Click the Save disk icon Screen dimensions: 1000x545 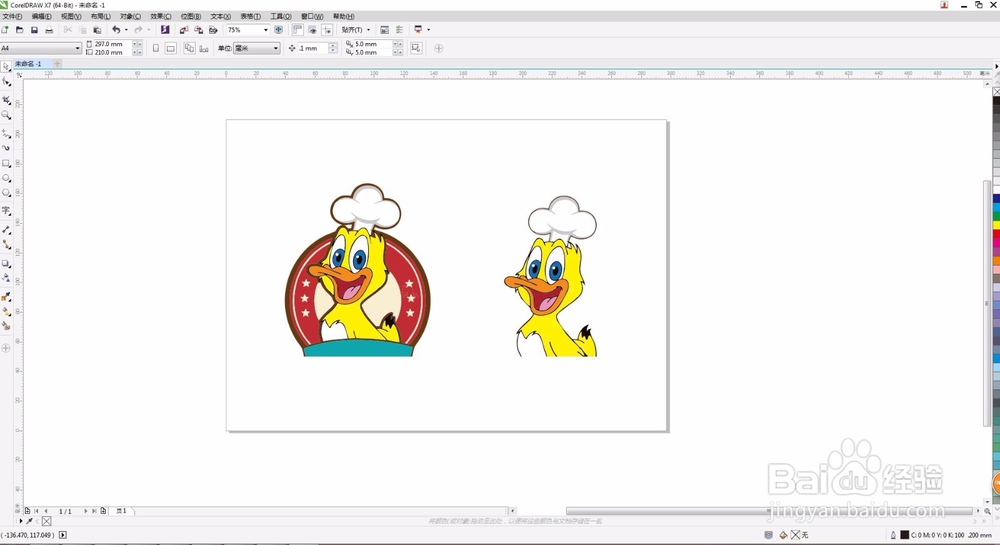pos(34,29)
